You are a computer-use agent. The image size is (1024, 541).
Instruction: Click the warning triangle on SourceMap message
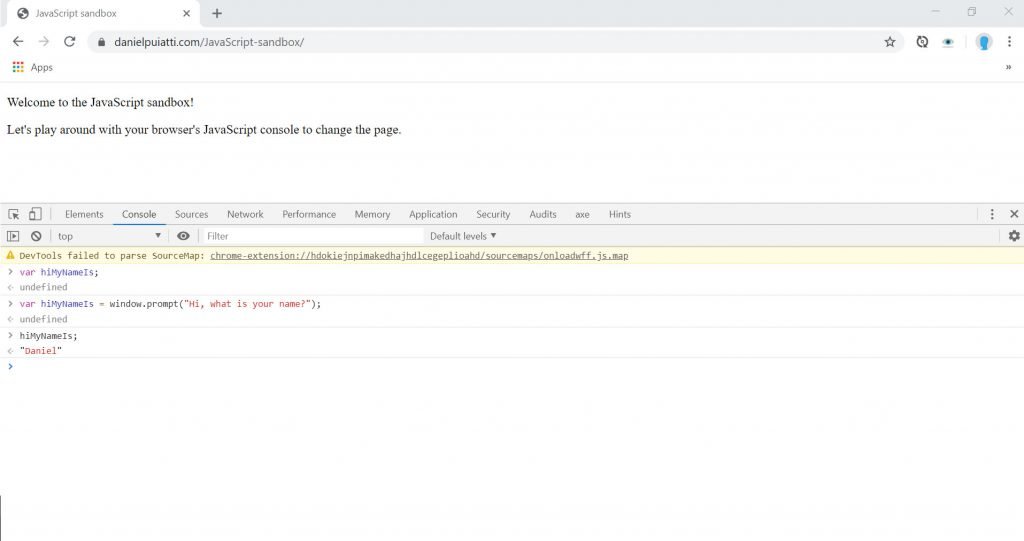coord(10,255)
